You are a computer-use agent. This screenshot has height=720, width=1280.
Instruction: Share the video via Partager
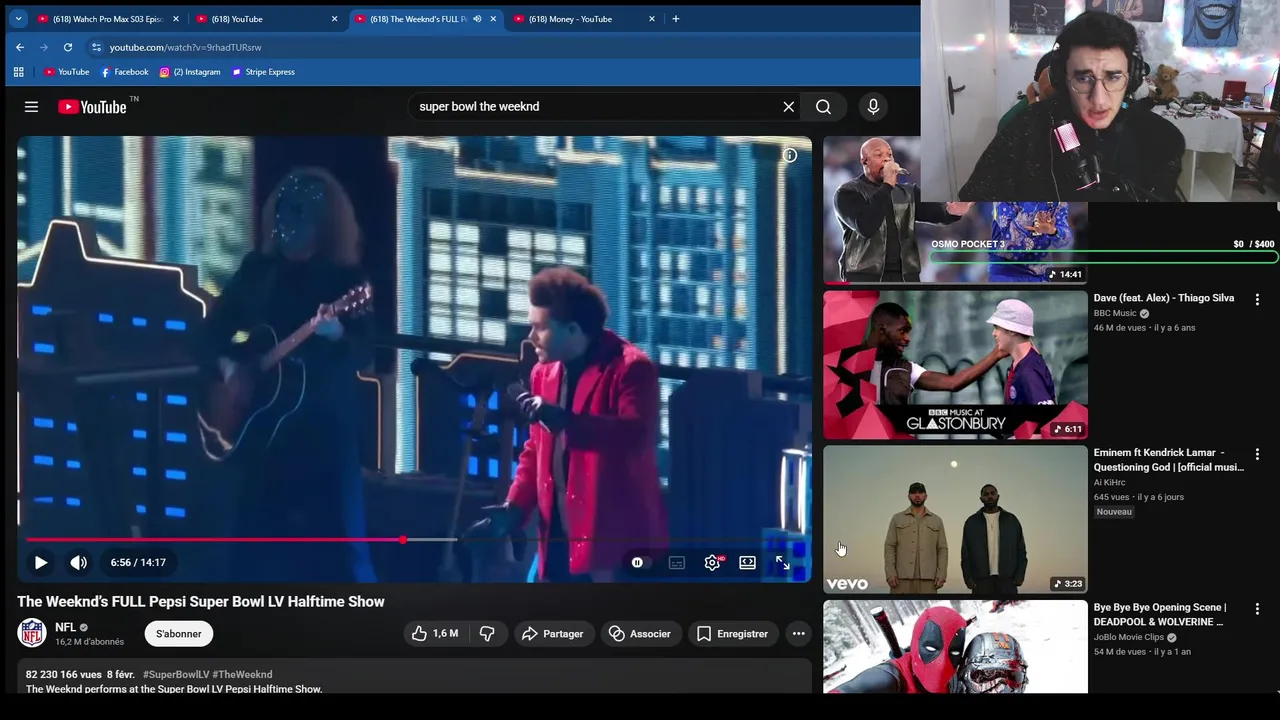(552, 634)
